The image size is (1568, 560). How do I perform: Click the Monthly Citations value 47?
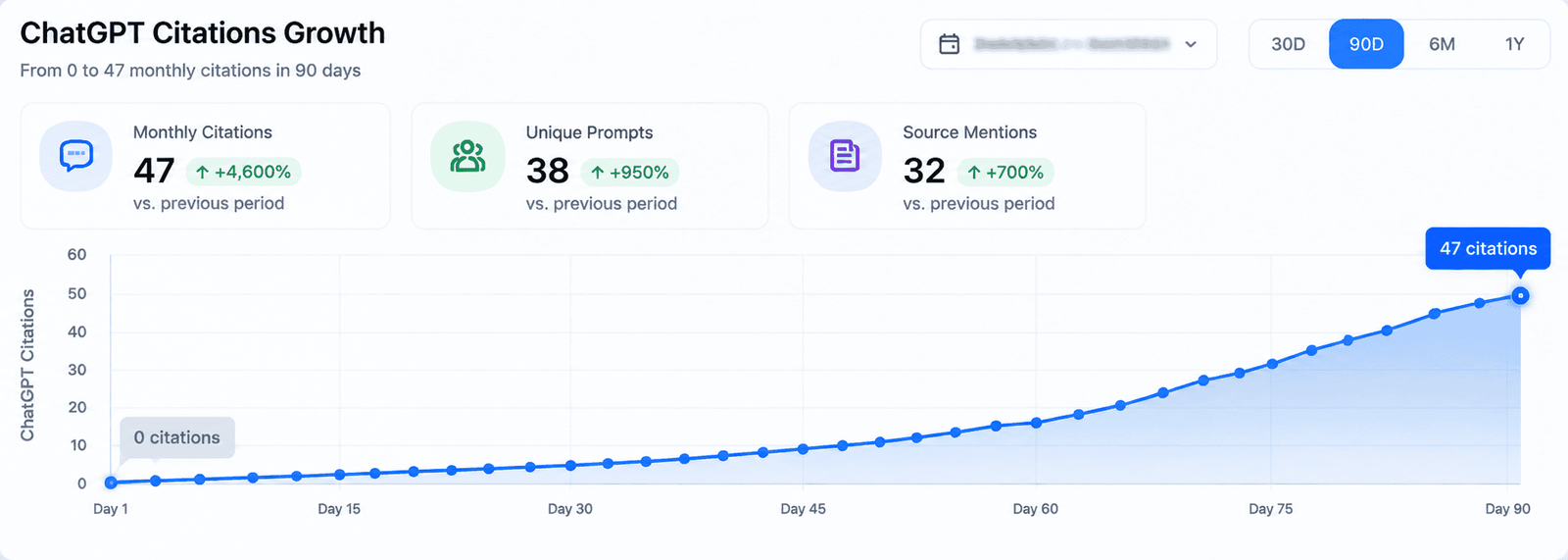click(154, 171)
